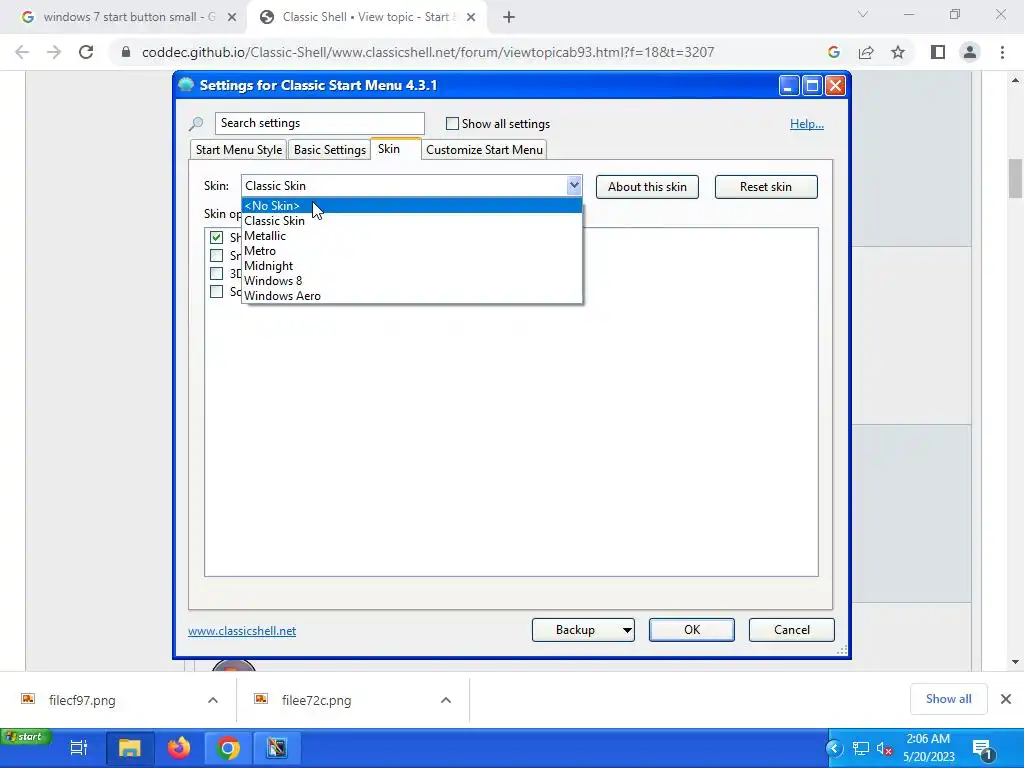Screen dimensions: 1024x768
Task: Follow the www.classicshell.net link
Action: (242, 631)
